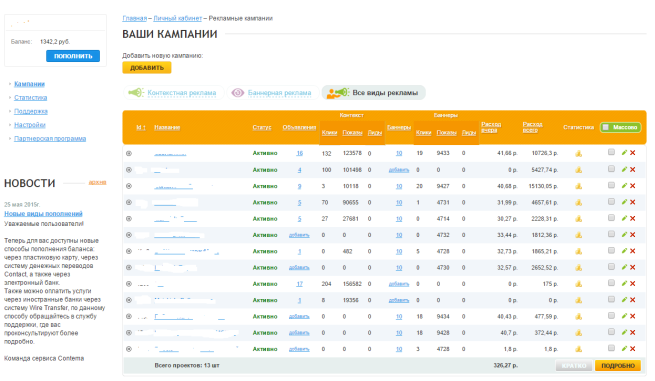The width and height of the screenshot is (655, 381).
Task: Click round icon left of the 17-ad campaign
Action: [x=129, y=284]
